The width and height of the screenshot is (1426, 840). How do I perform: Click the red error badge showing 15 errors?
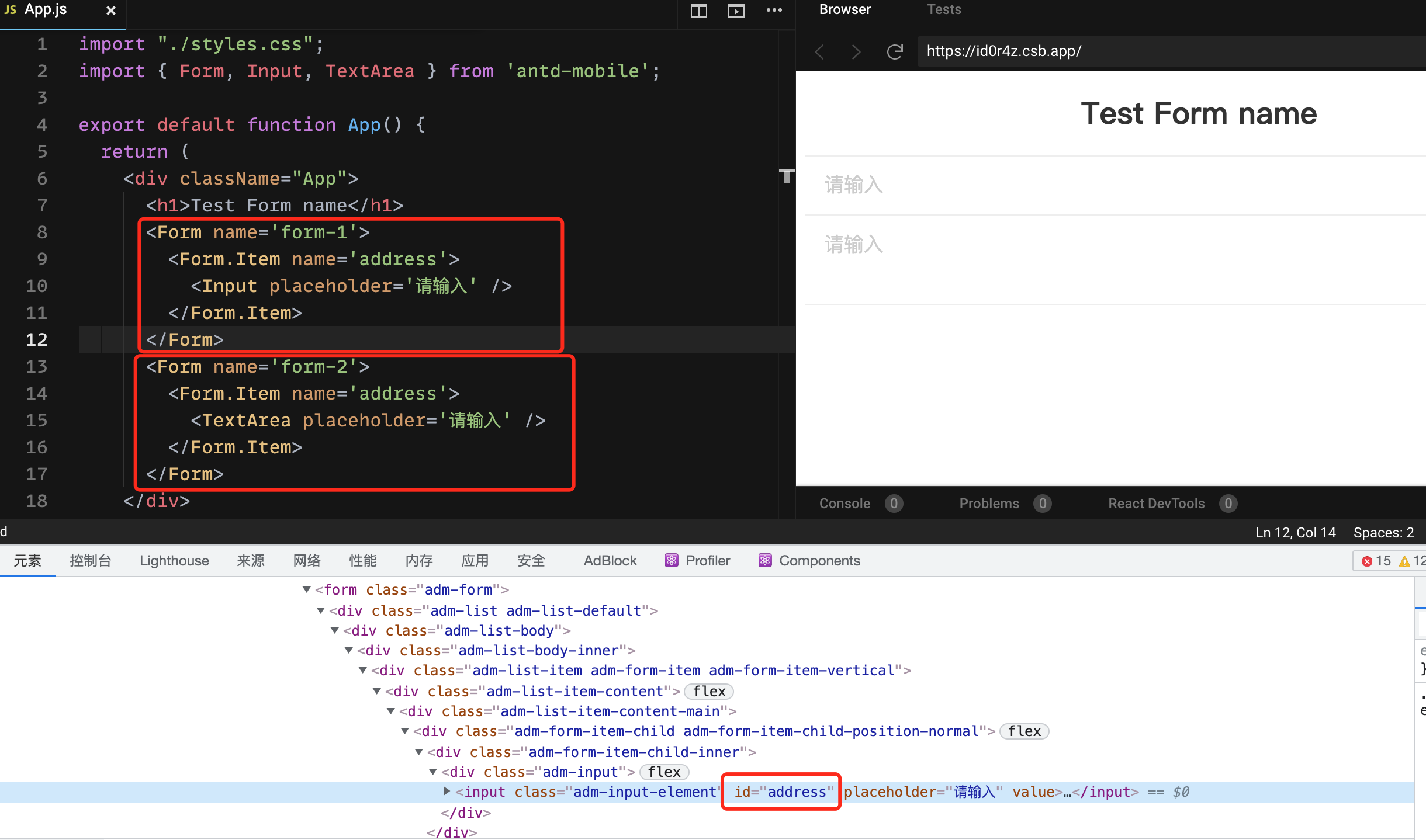[x=1378, y=560]
